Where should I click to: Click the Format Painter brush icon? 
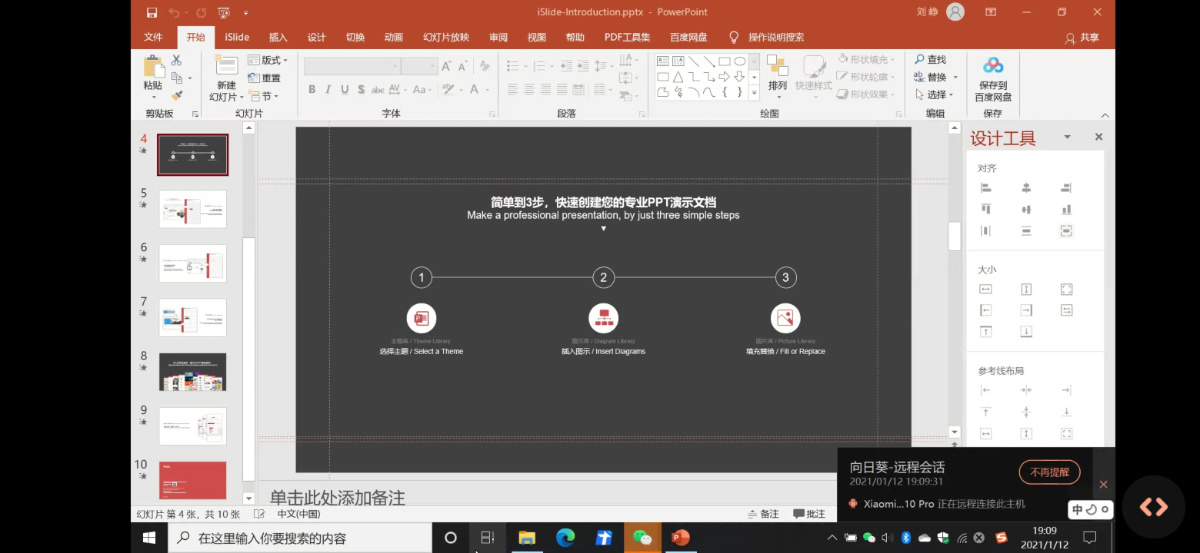(177, 95)
